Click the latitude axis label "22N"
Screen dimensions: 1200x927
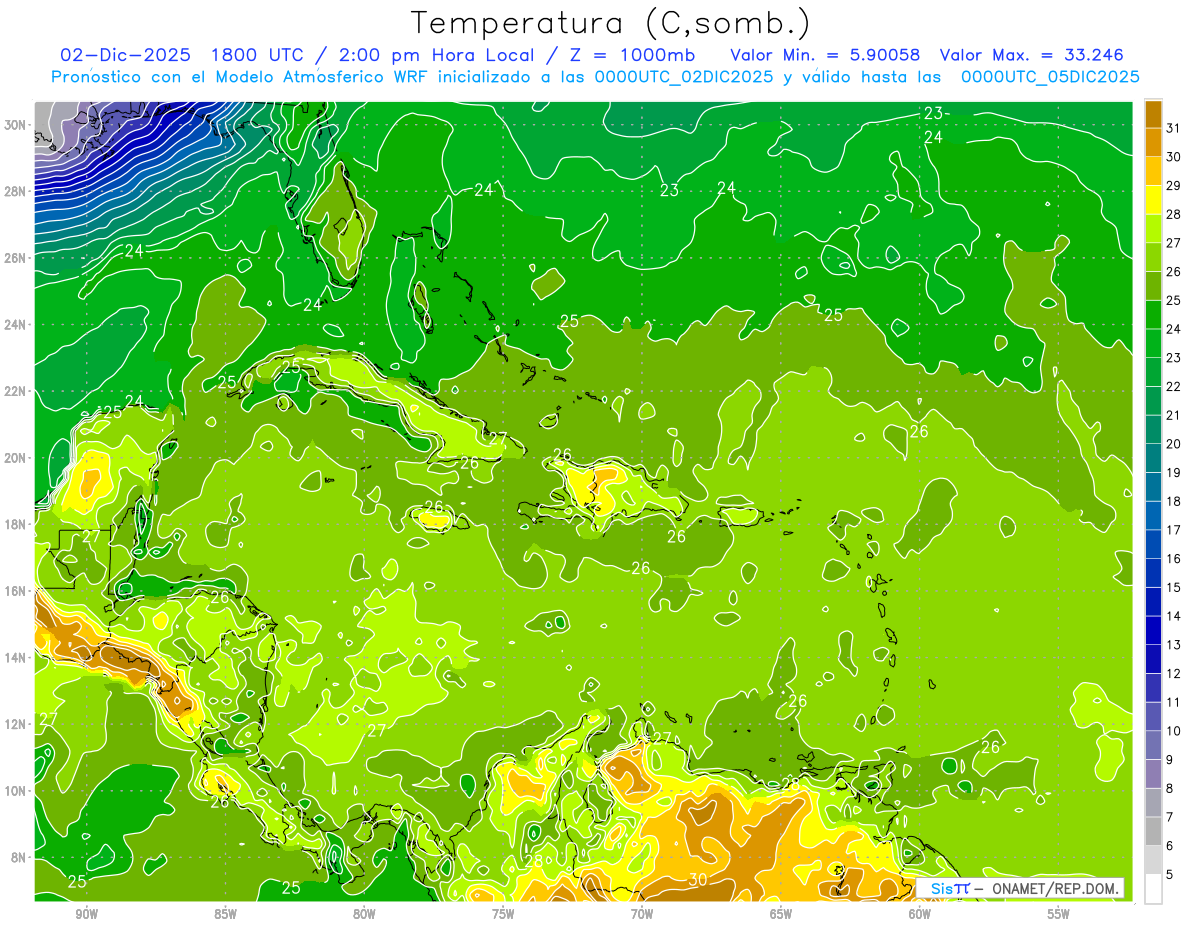[17, 391]
